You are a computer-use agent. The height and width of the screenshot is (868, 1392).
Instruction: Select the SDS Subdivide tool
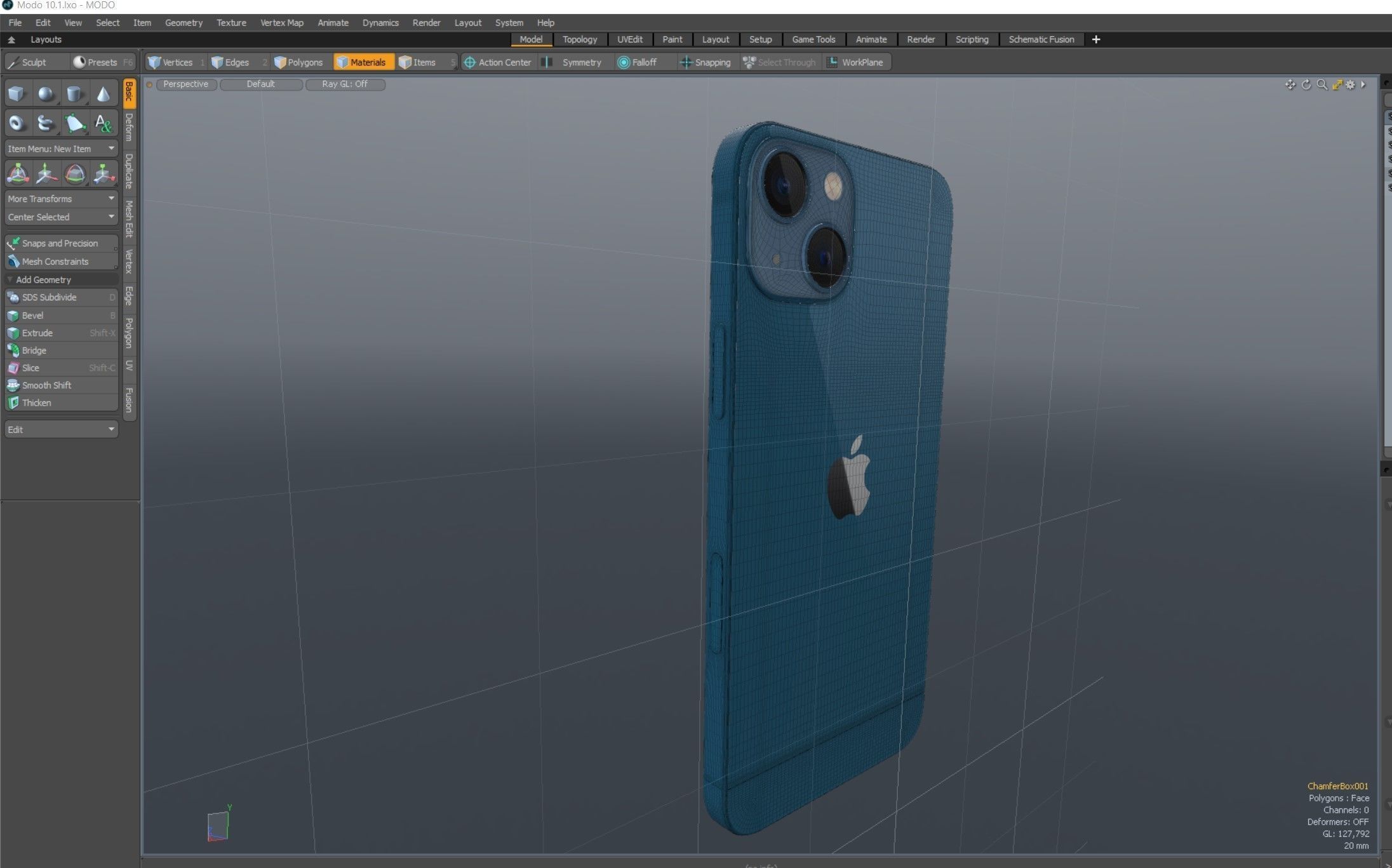click(61, 297)
